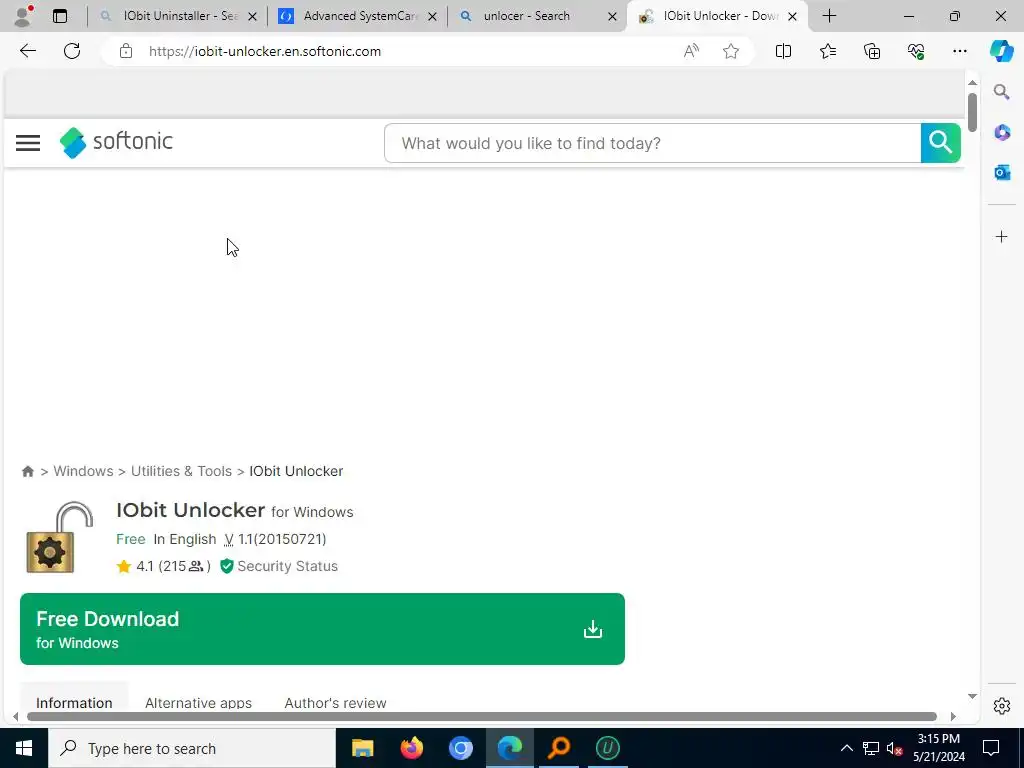Open IObit Uninstaller taskbar icon

[x=608, y=748]
